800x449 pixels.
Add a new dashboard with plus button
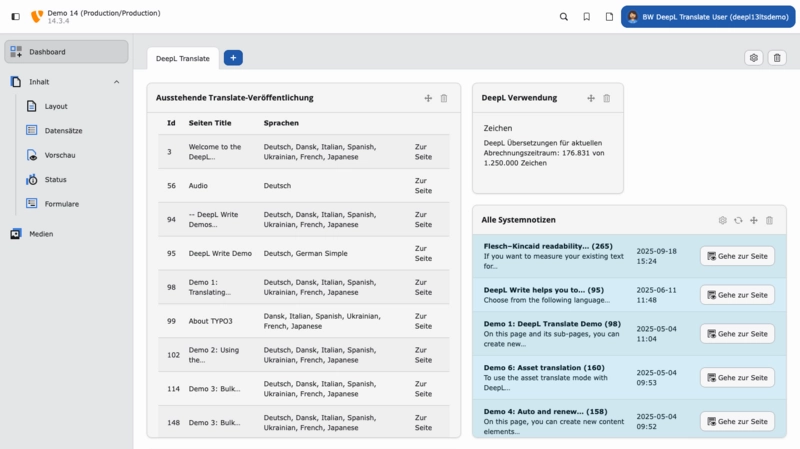233,58
